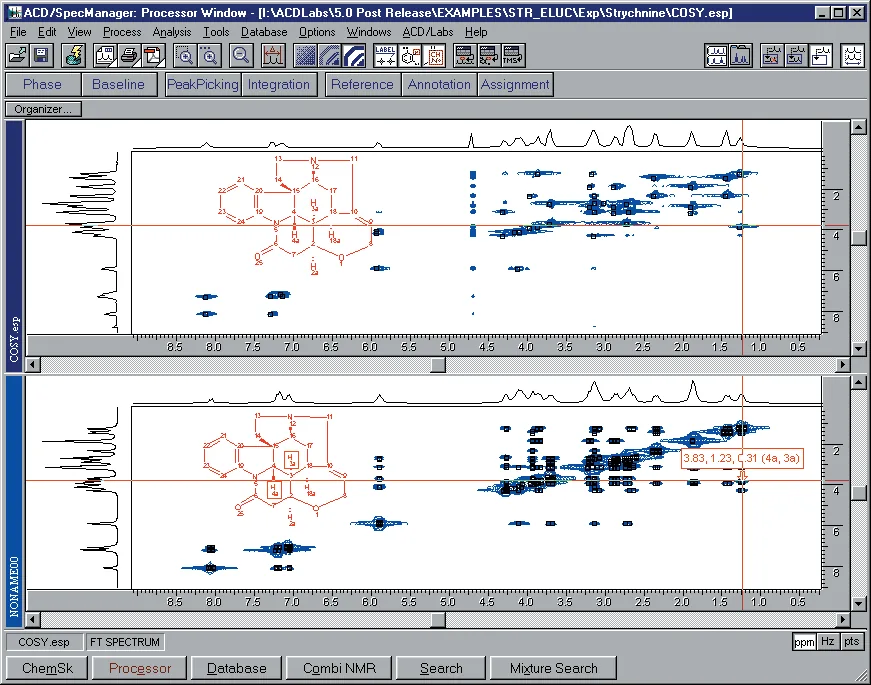Viewport: 871px width, 685px height.
Task: Click the top spectrum scroll-up arrow
Action: (x=859, y=127)
